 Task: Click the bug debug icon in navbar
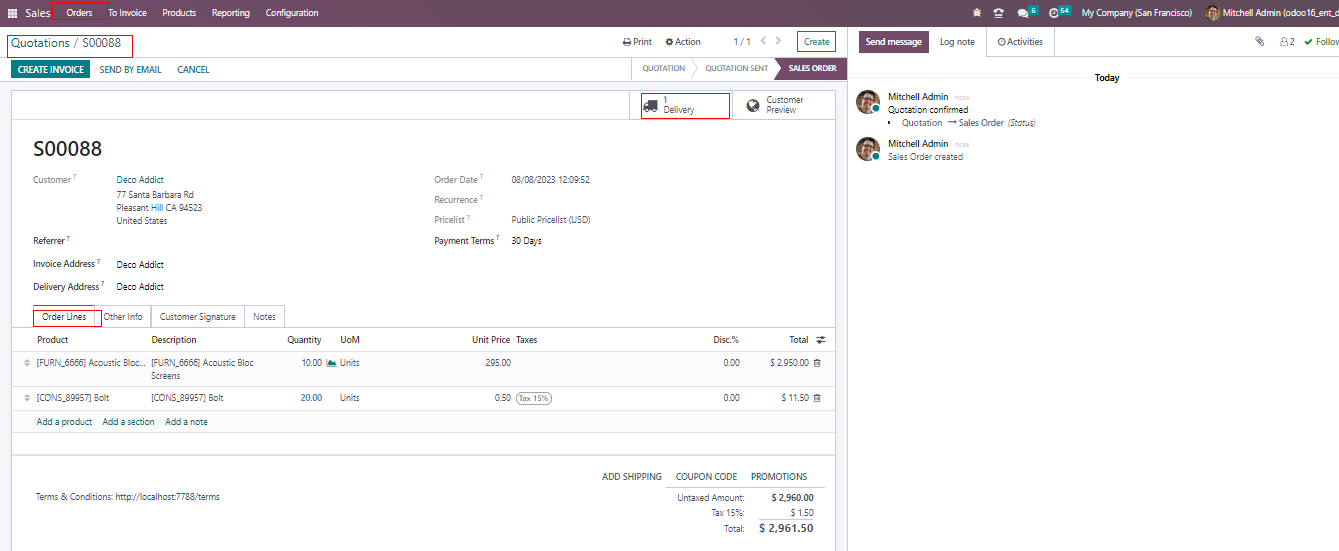[x=976, y=13]
